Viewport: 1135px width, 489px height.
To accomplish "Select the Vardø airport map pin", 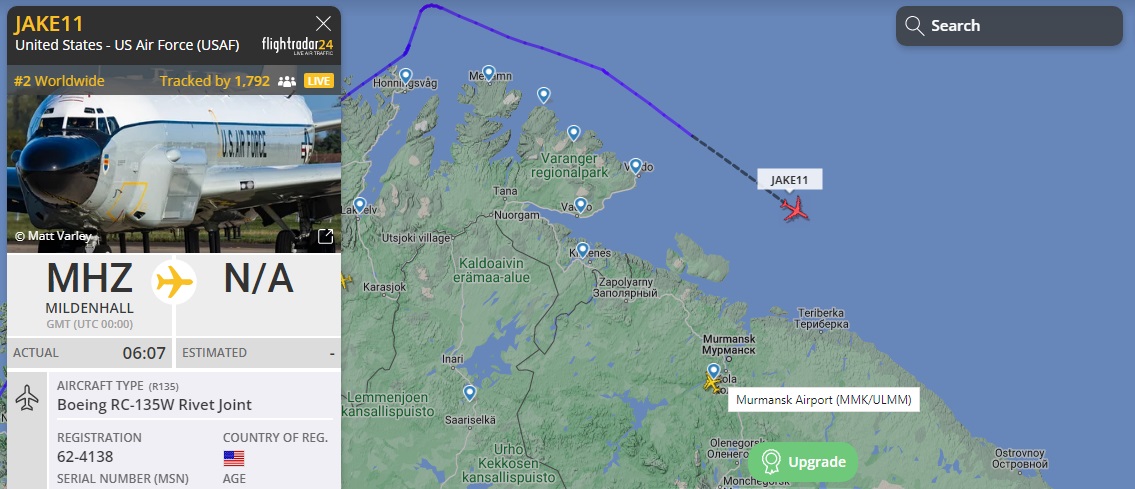I will coord(636,166).
